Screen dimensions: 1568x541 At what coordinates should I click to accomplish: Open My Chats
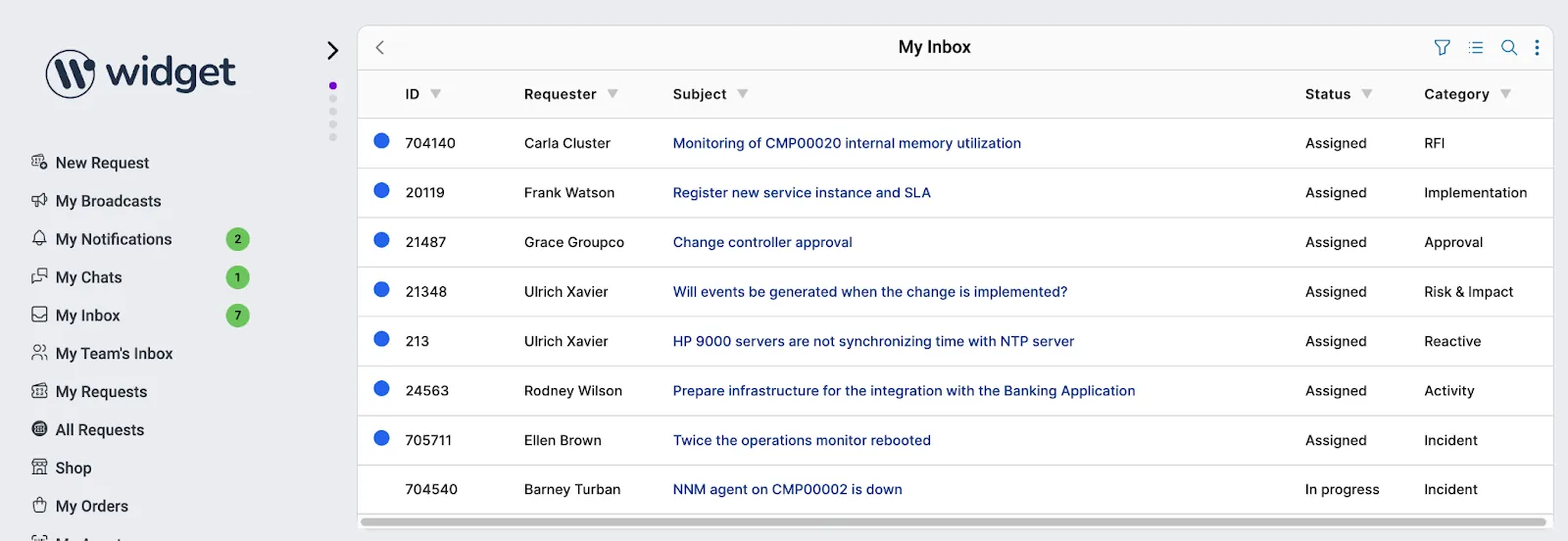88,277
